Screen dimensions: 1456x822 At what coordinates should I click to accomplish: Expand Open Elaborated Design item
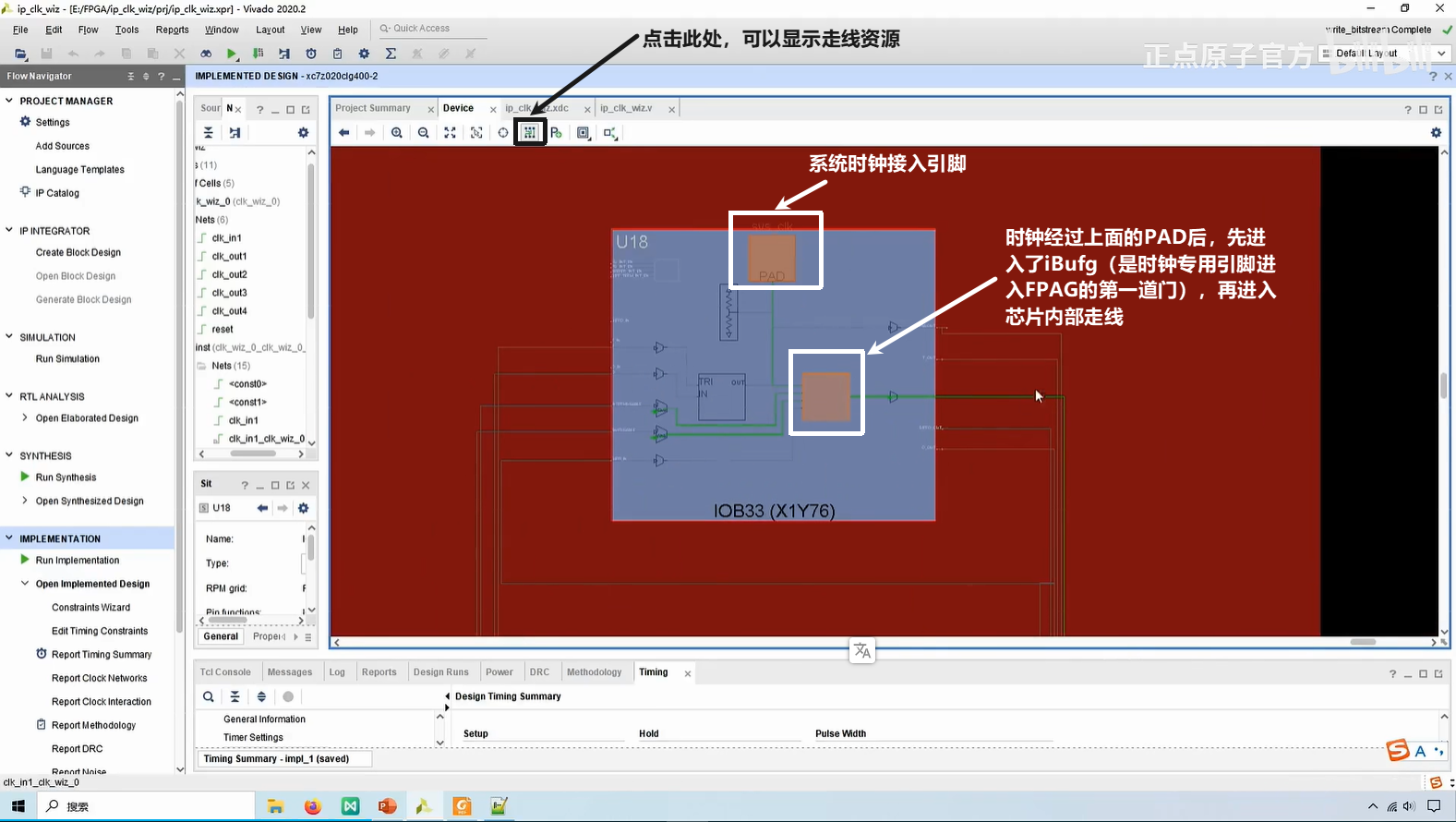coord(25,417)
